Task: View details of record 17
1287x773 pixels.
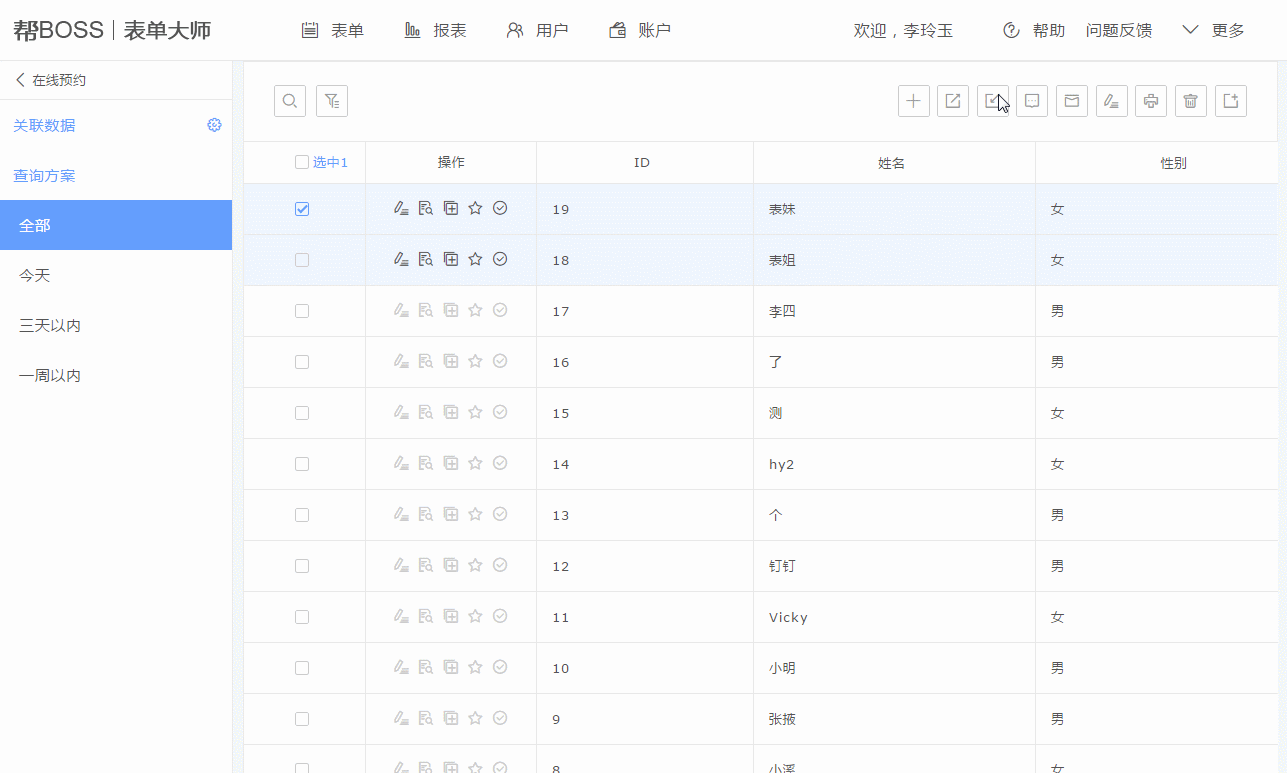Action: click(x=426, y=311)
